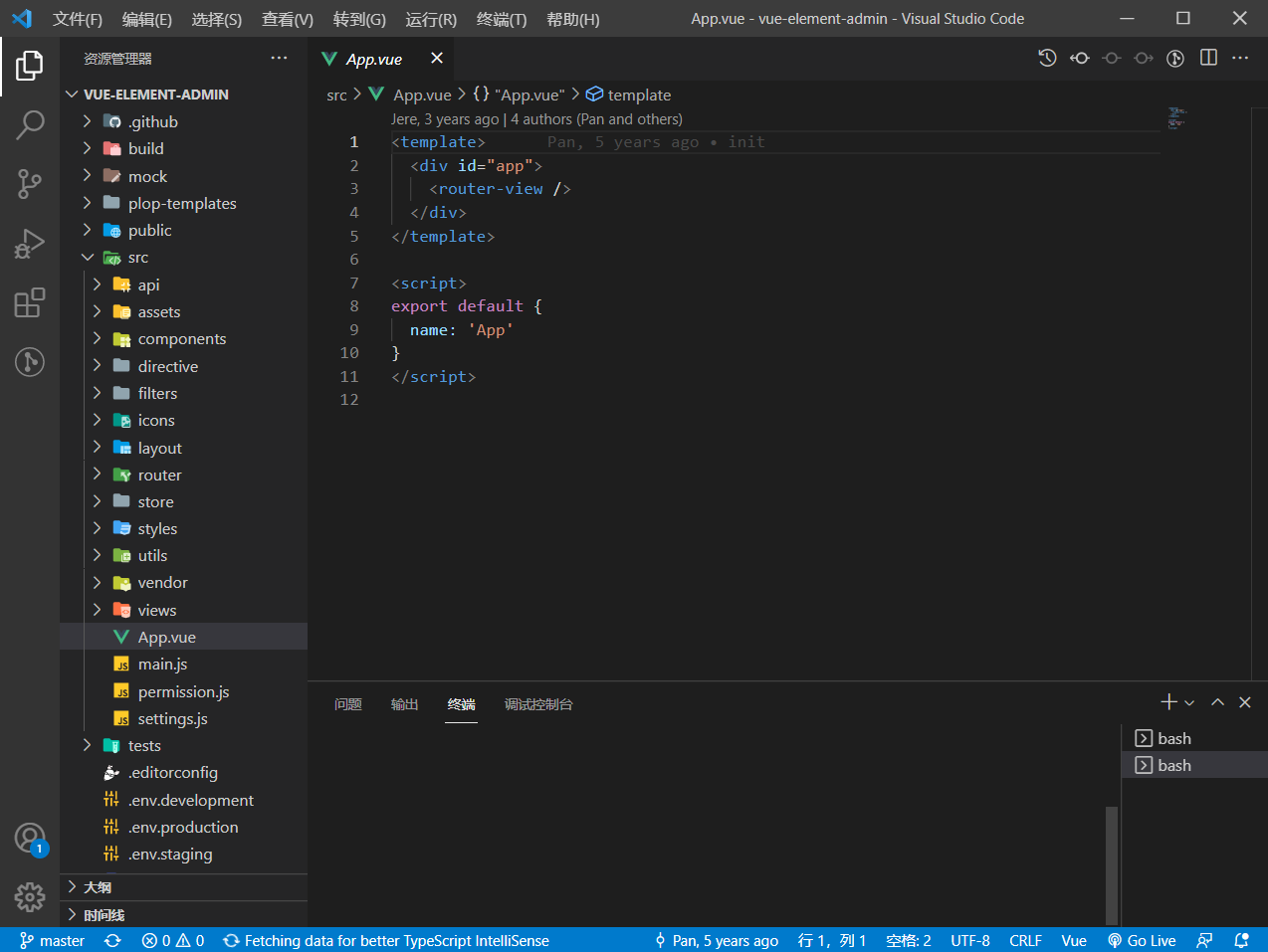This screenshot has height=952, width=1268.
Task: Click Go Live in the status bar
Action: (x=1142, y=940)
